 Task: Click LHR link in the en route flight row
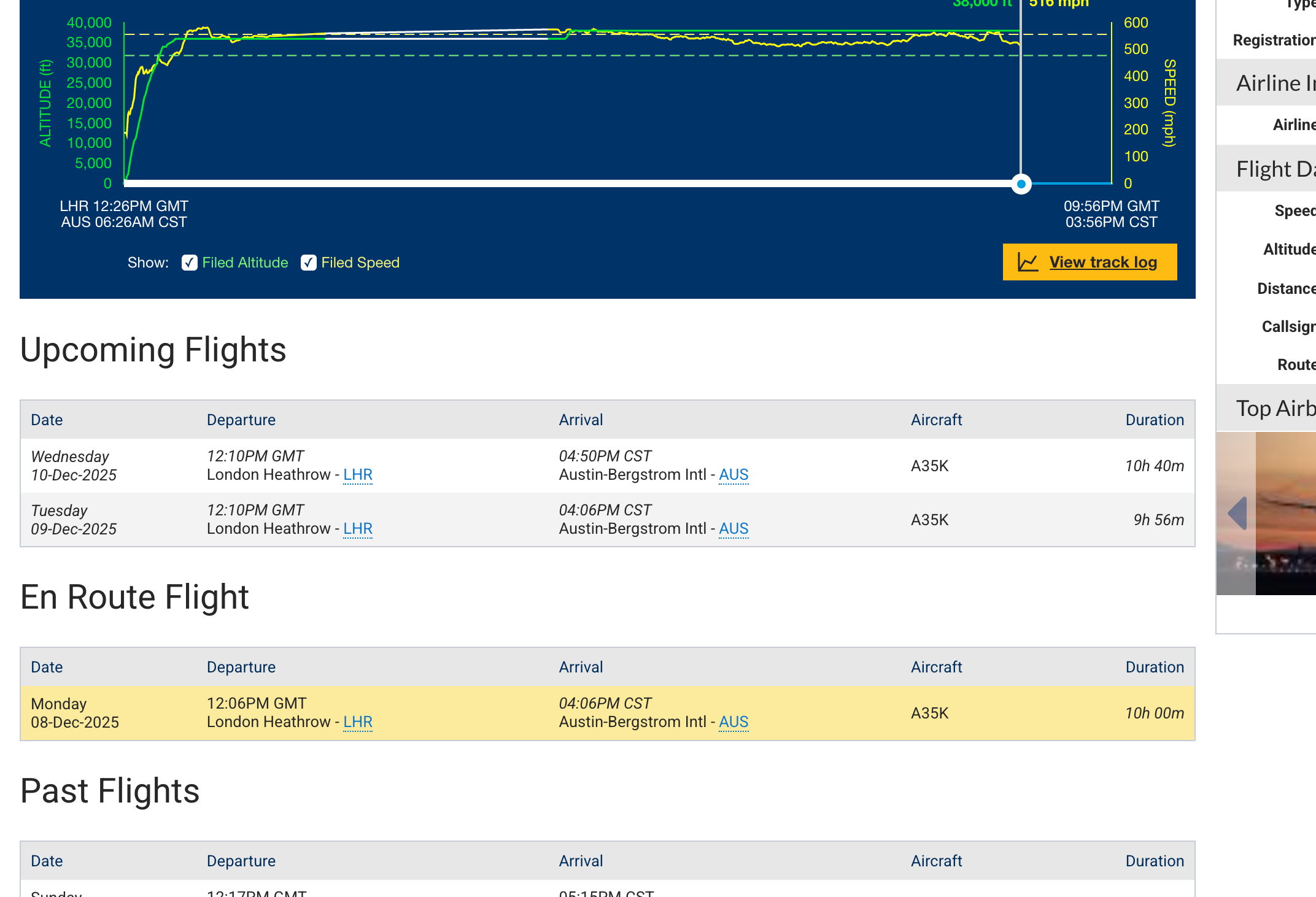point(357,722)
